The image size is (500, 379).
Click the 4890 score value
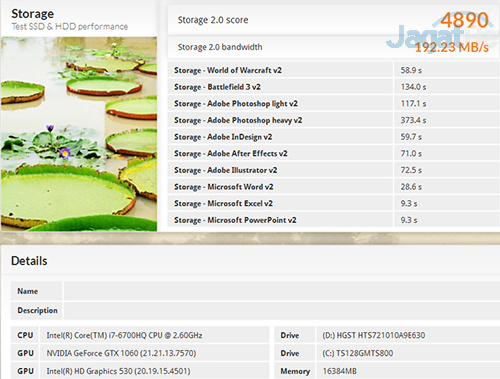pyautogui.click(x=464, y=20)
